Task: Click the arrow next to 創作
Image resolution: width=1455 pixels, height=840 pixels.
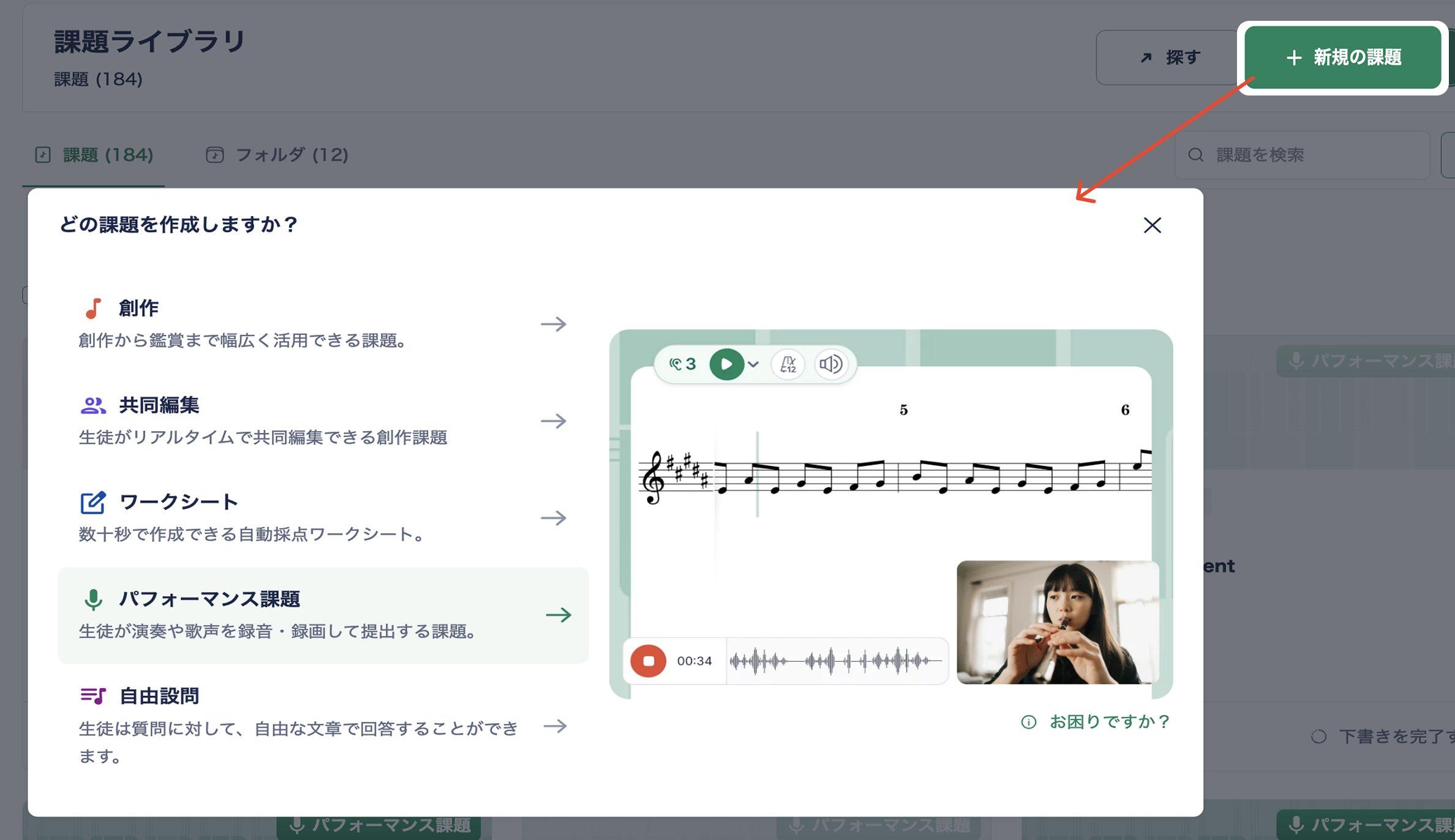Action: coord(554,324)
